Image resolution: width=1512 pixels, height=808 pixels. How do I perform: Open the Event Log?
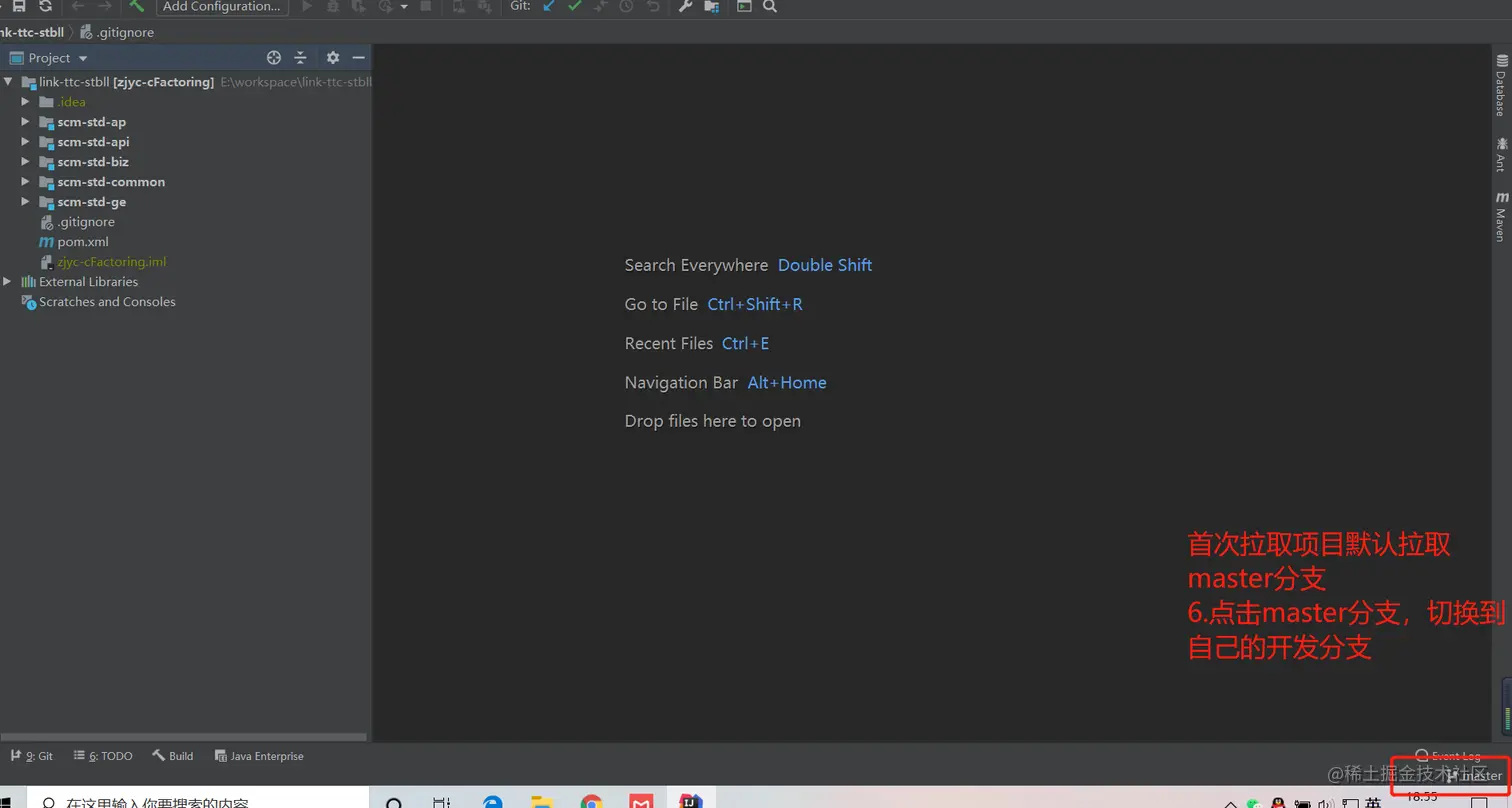1448,756
